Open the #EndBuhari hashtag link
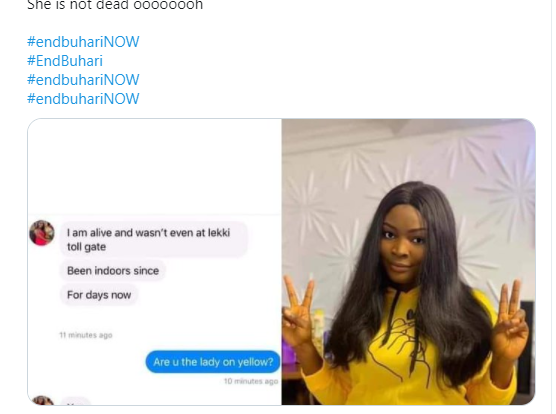The width and height of the screenshot is (556, 414). (x=65, y=61)
